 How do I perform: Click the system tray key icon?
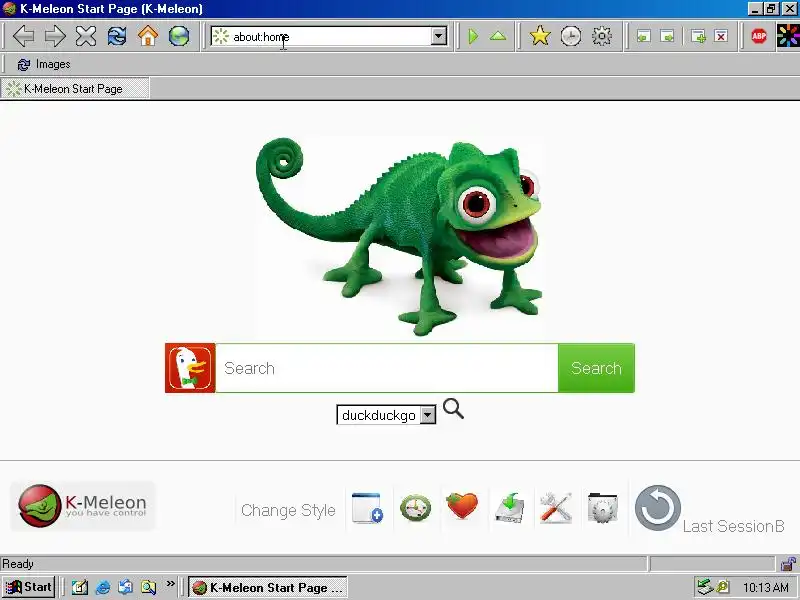point(722,587)
